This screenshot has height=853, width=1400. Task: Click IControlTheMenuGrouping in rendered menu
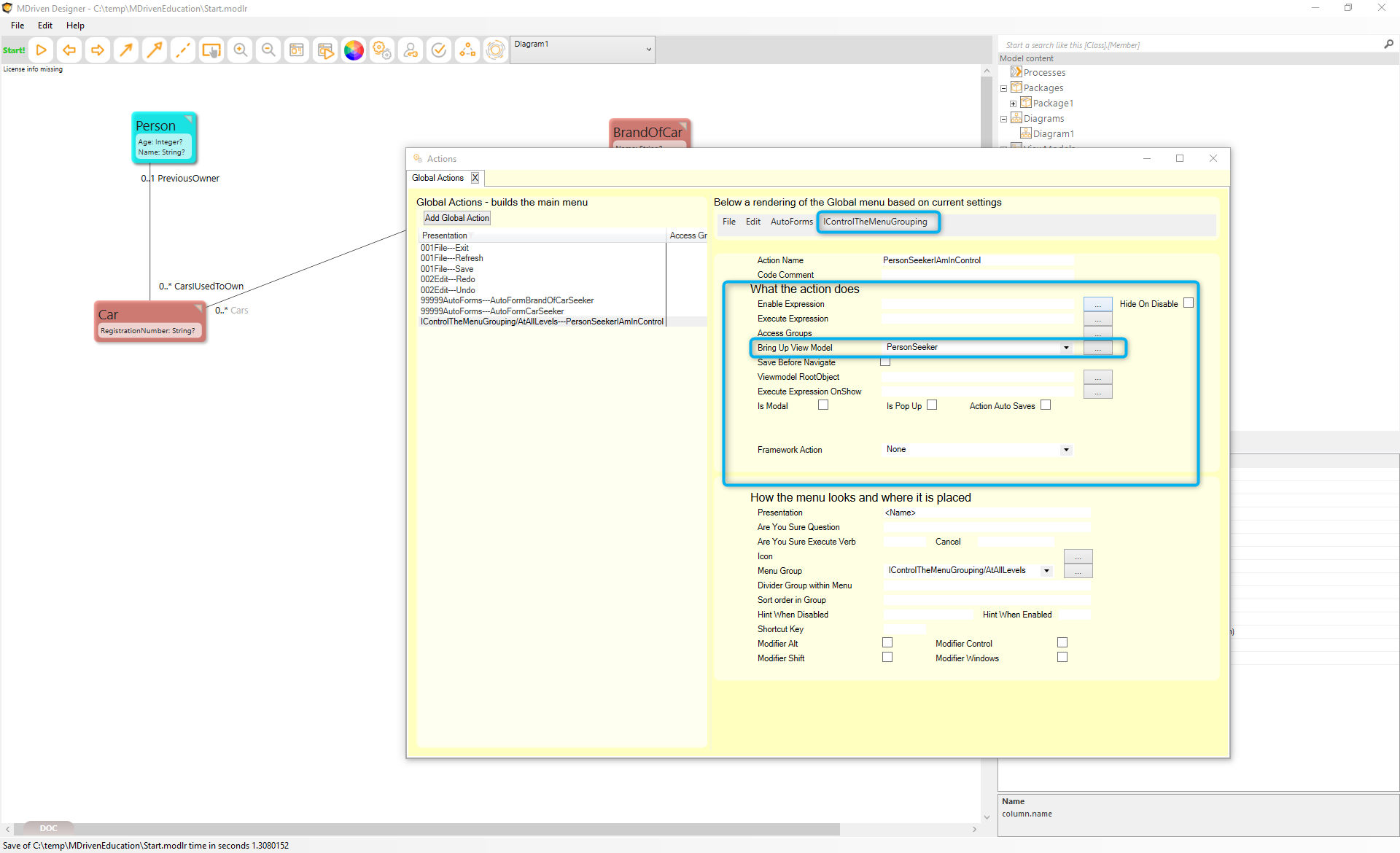pyautogui.click(x=875, y=222)
